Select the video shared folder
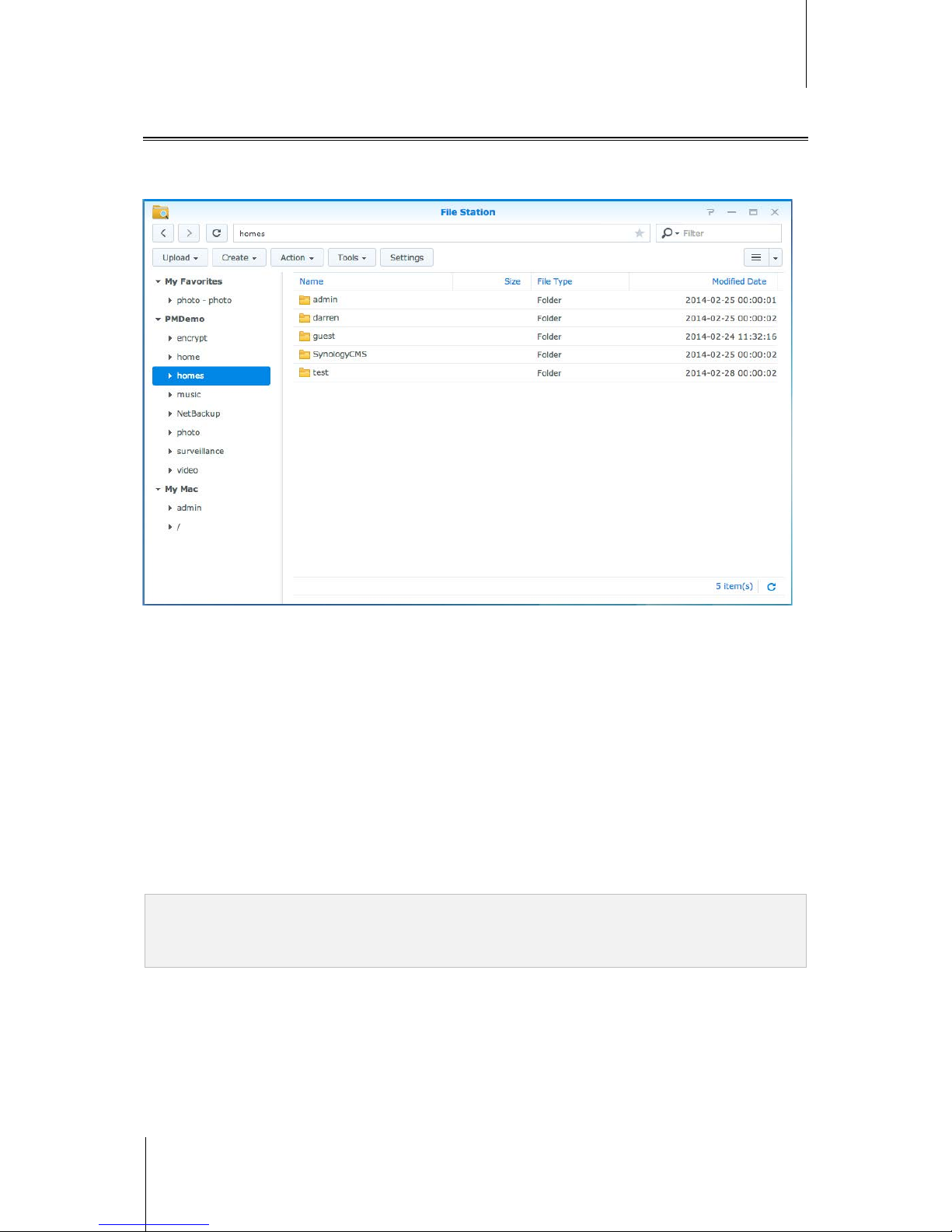Image resolution: width=952 pixels, height=1232 pixels. (x=187, y=470)
